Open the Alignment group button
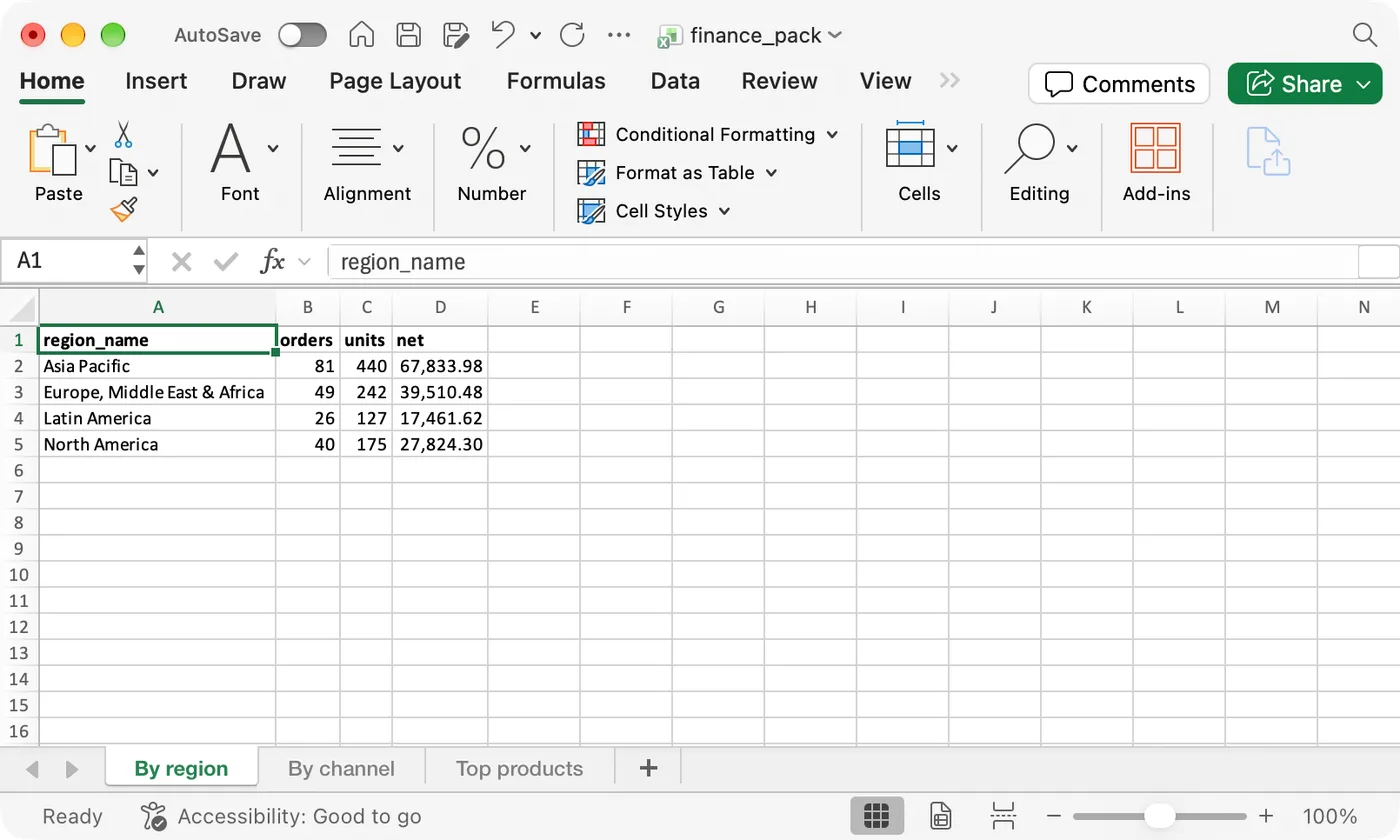This screenshot has width=1400, height=840. 367,163
